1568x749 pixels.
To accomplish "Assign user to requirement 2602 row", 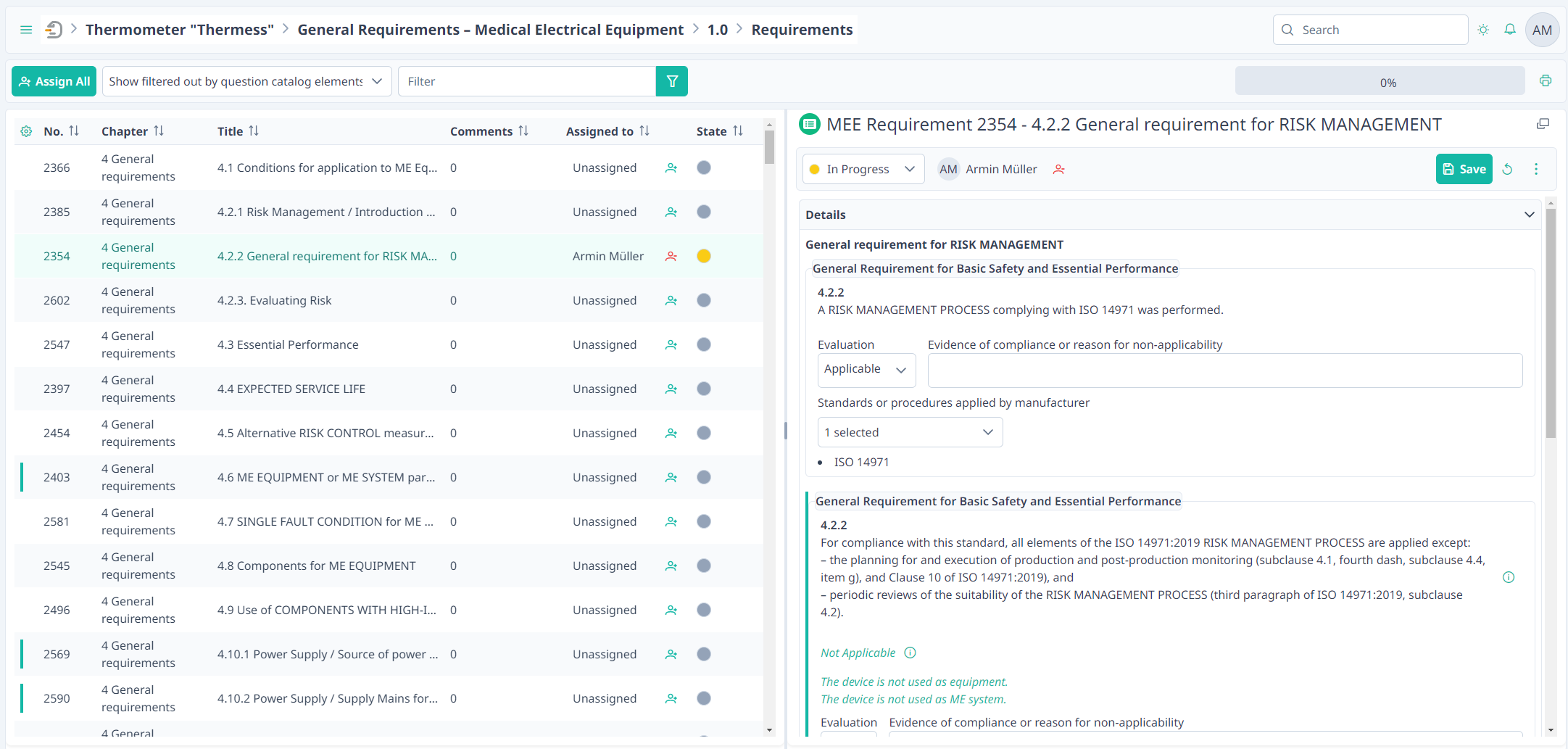I will 671,300.
